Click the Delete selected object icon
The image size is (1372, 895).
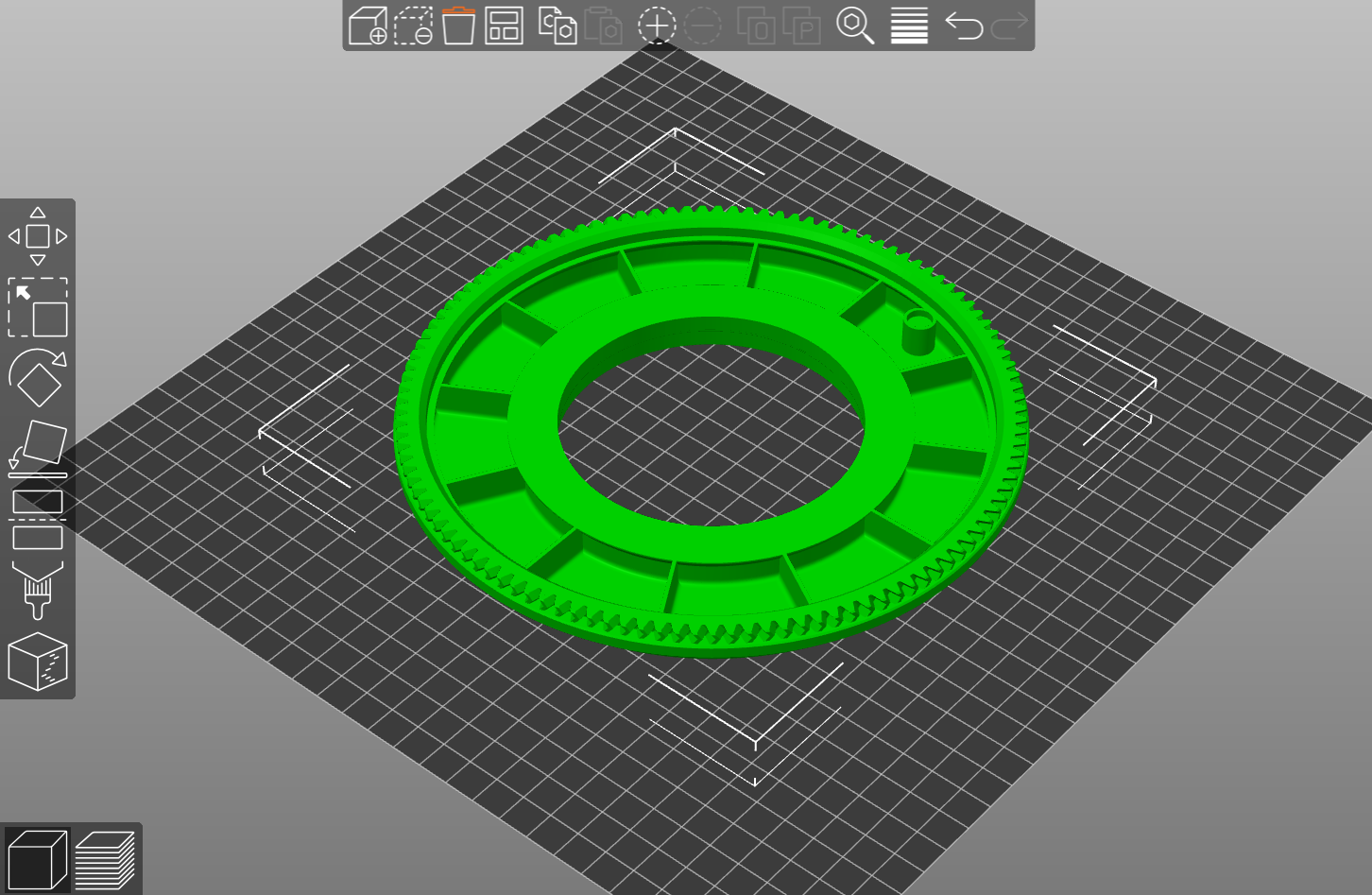[413, 26]
